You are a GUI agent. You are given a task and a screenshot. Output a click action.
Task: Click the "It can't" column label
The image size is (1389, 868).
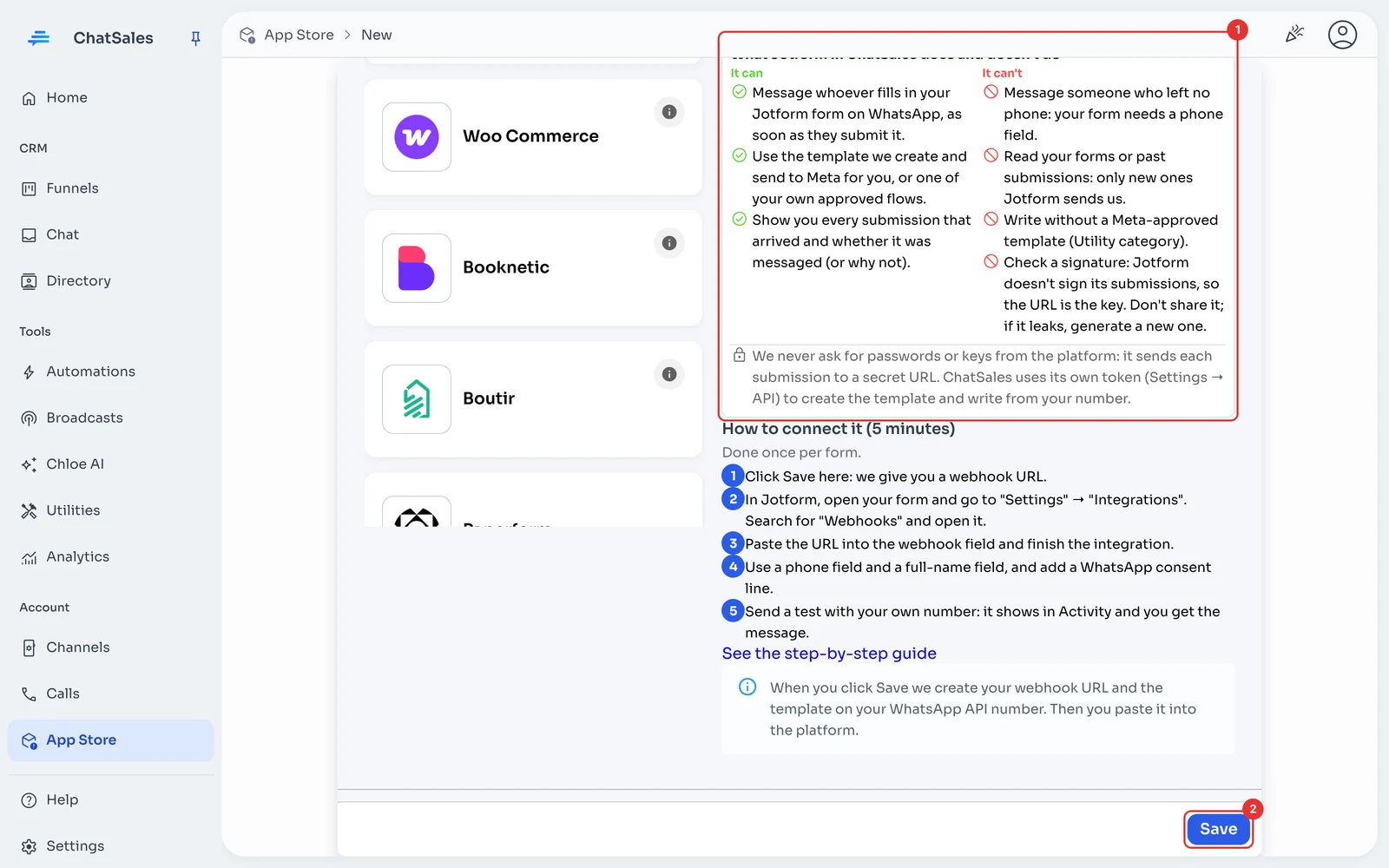1002,73
